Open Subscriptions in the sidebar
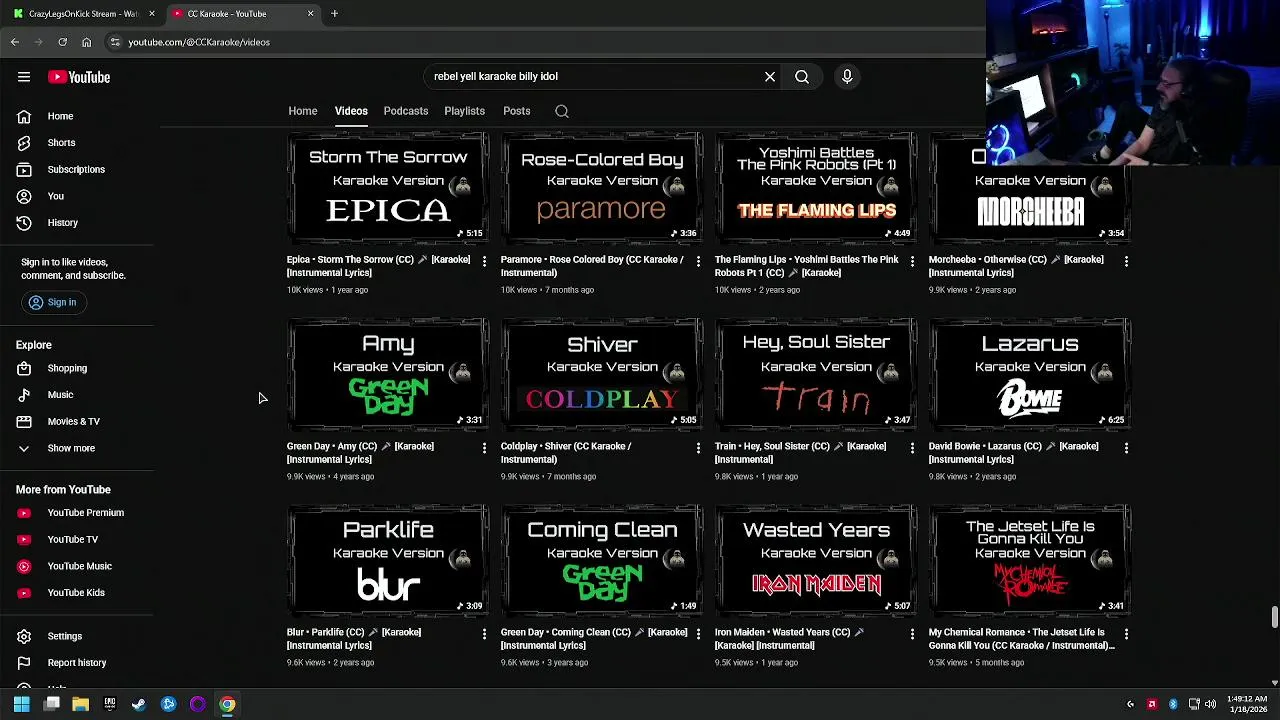This screenshot has width=1280, height=720. (x=77, y=169)
